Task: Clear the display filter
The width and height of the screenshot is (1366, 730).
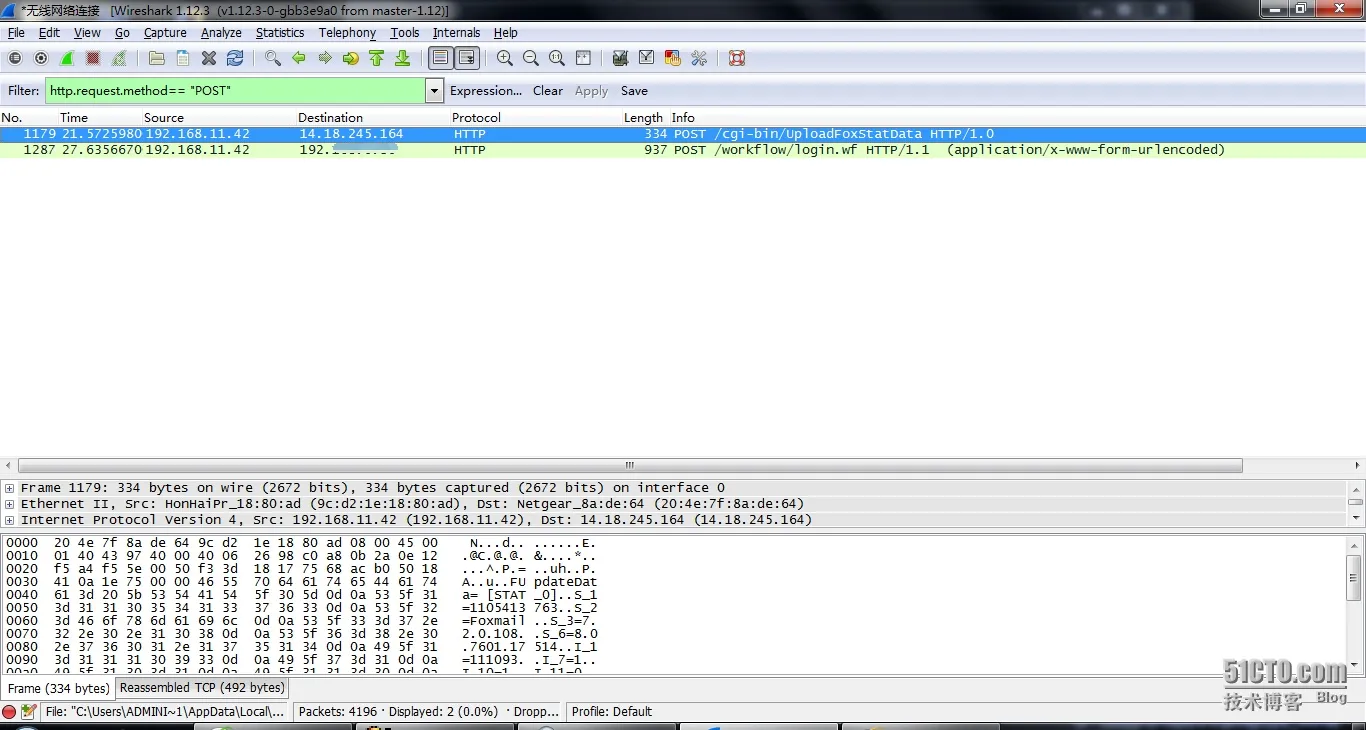Action: [x=548, y=91]
